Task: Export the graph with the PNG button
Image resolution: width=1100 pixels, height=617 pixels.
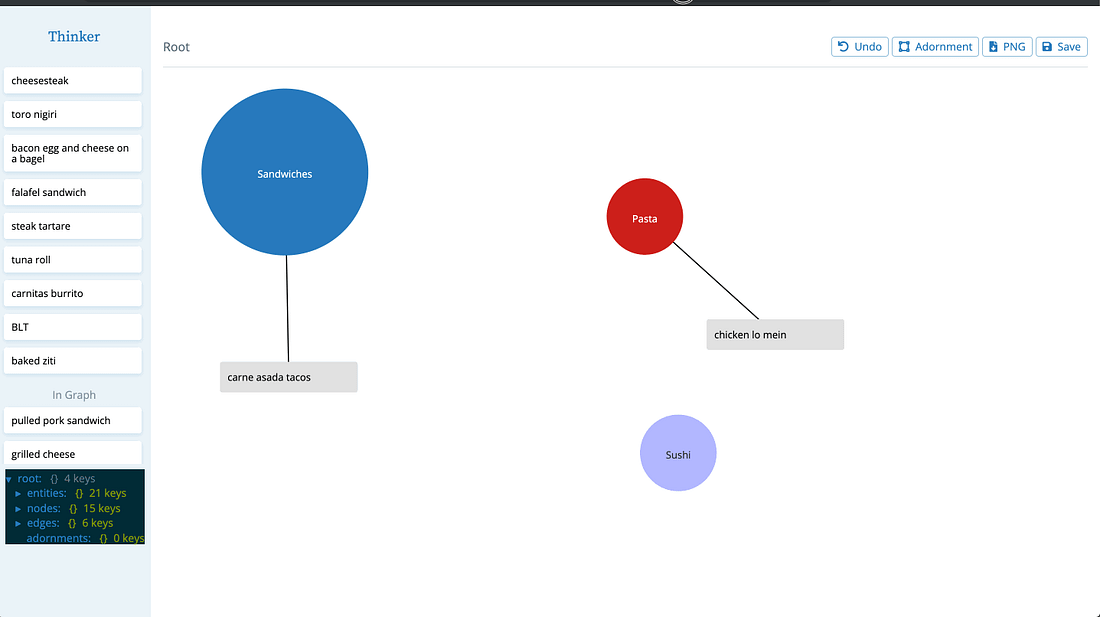Action: click(1007, 47)
